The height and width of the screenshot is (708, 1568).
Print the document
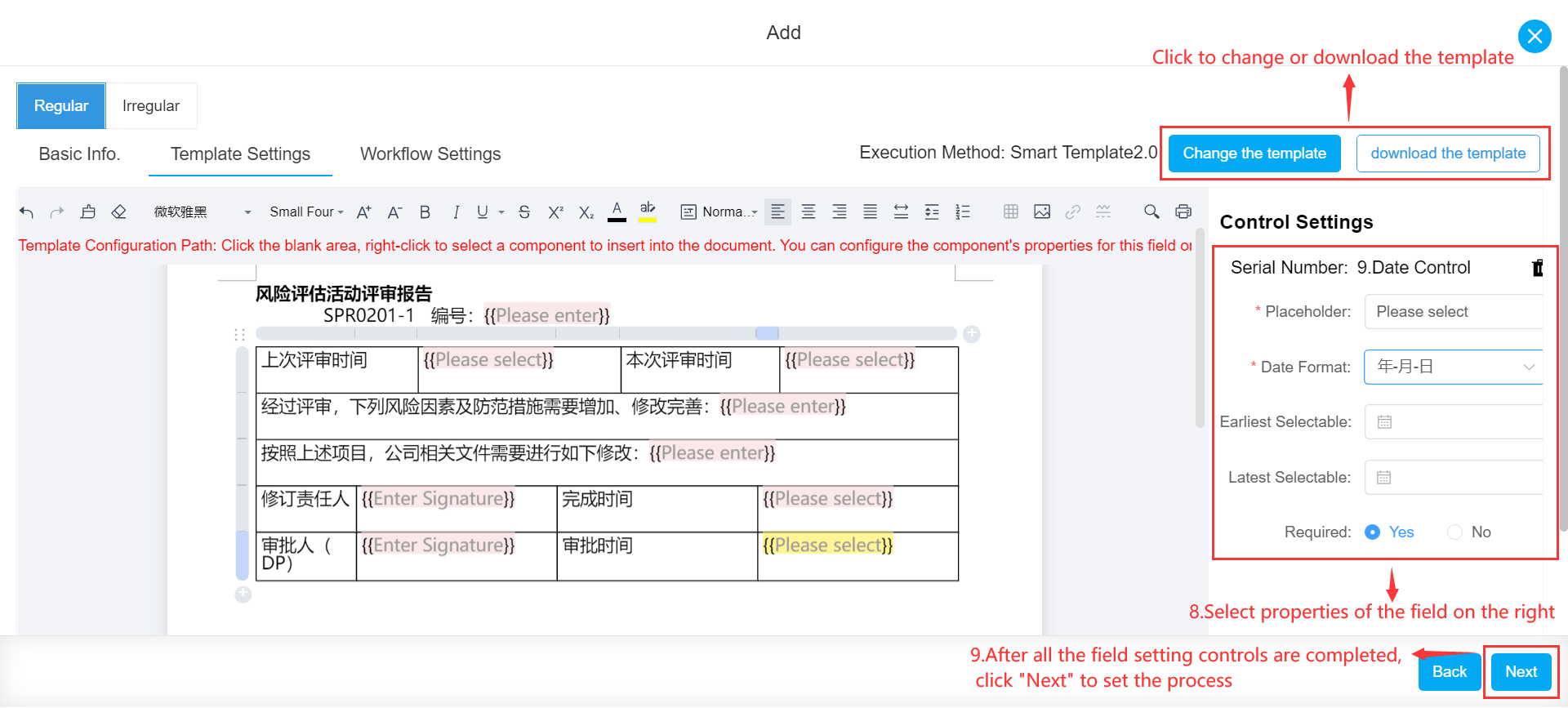(x=1183, y=212)
